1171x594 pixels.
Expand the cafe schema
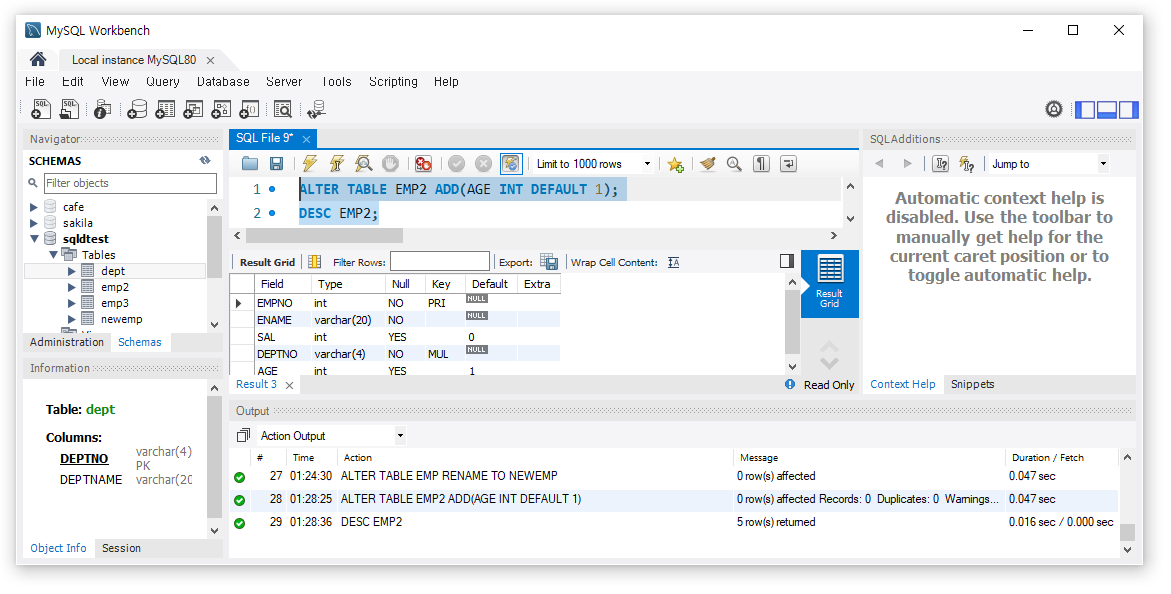coord(34,207)
